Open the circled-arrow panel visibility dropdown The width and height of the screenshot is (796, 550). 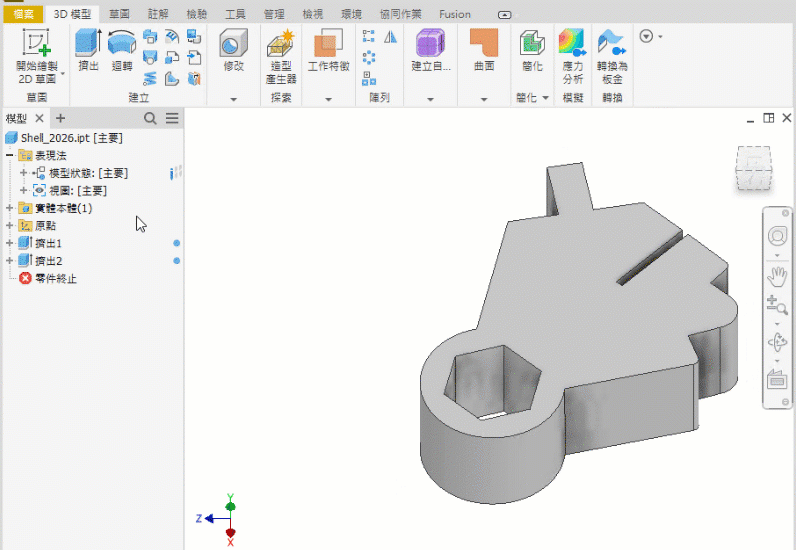[651, 37]
